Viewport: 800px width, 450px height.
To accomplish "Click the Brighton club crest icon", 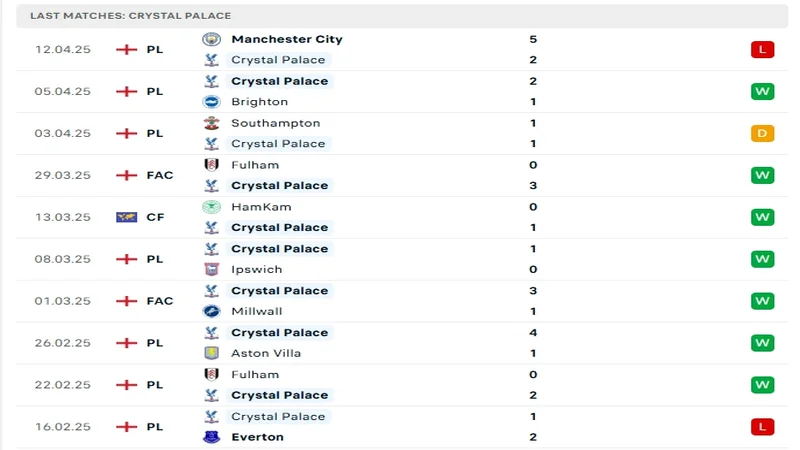I will (x=211, y=102).
